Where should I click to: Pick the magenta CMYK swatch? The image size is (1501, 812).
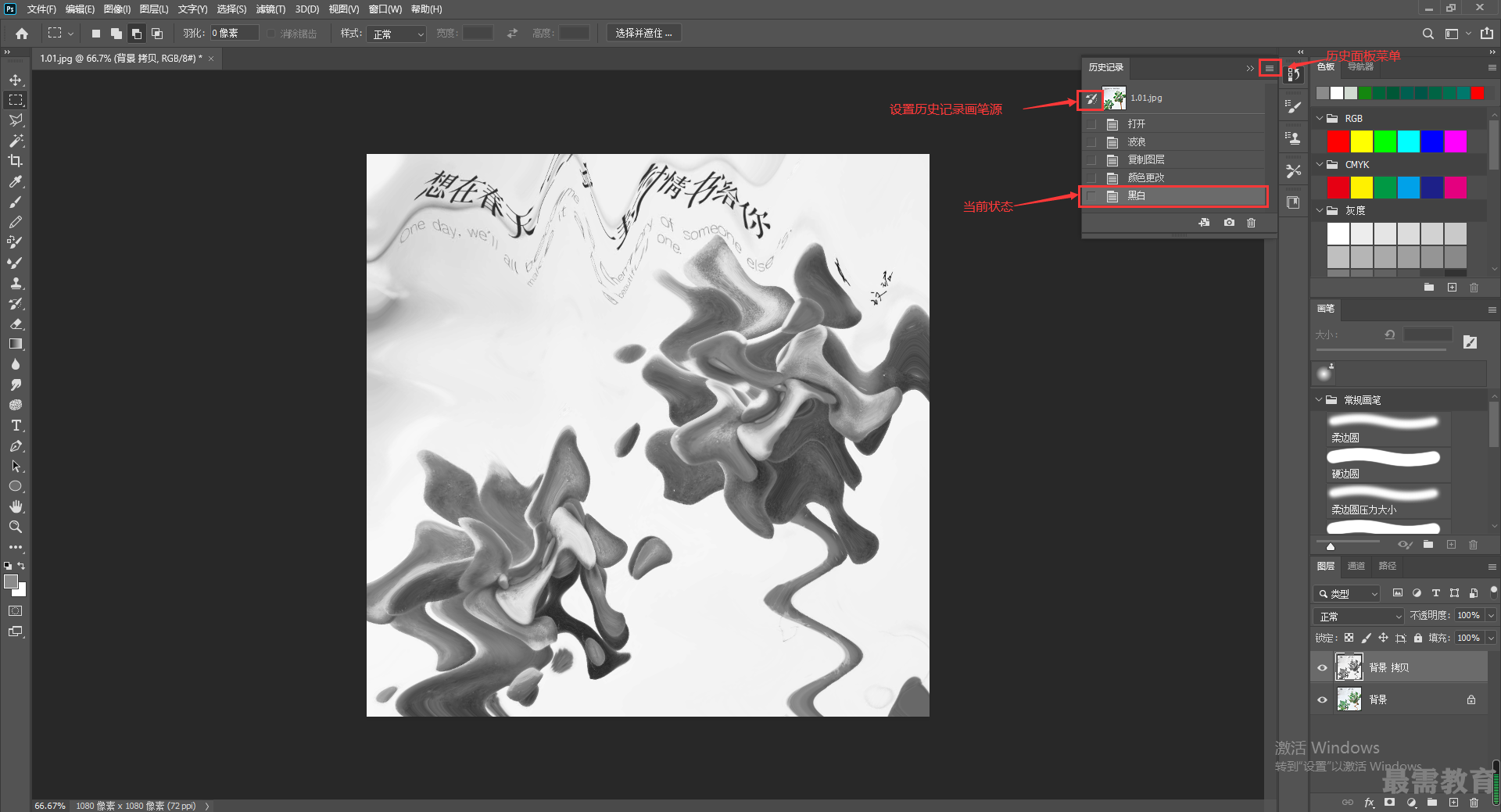coord(1456,188)
